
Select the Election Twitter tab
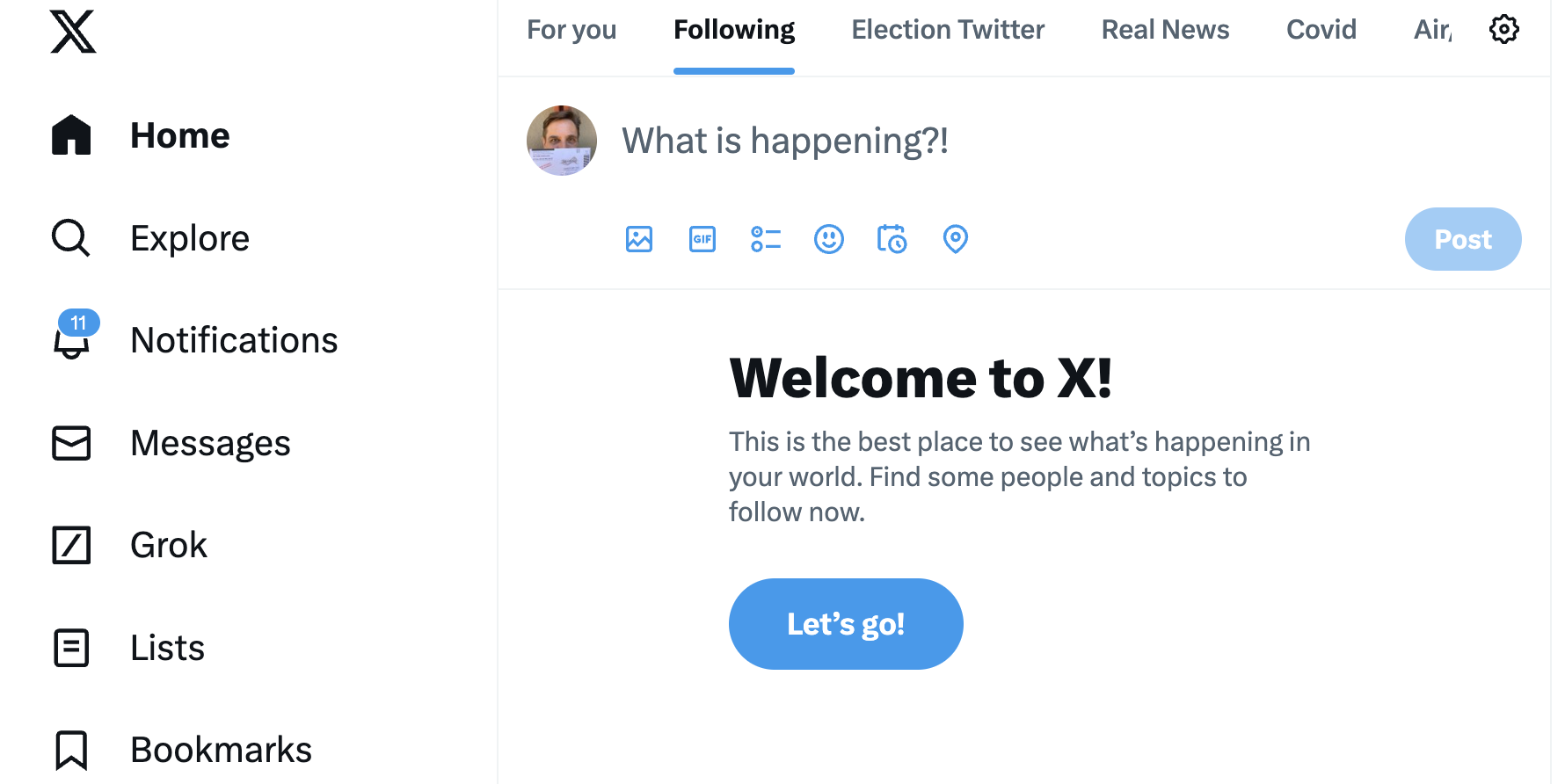click(x=948, y=30)
